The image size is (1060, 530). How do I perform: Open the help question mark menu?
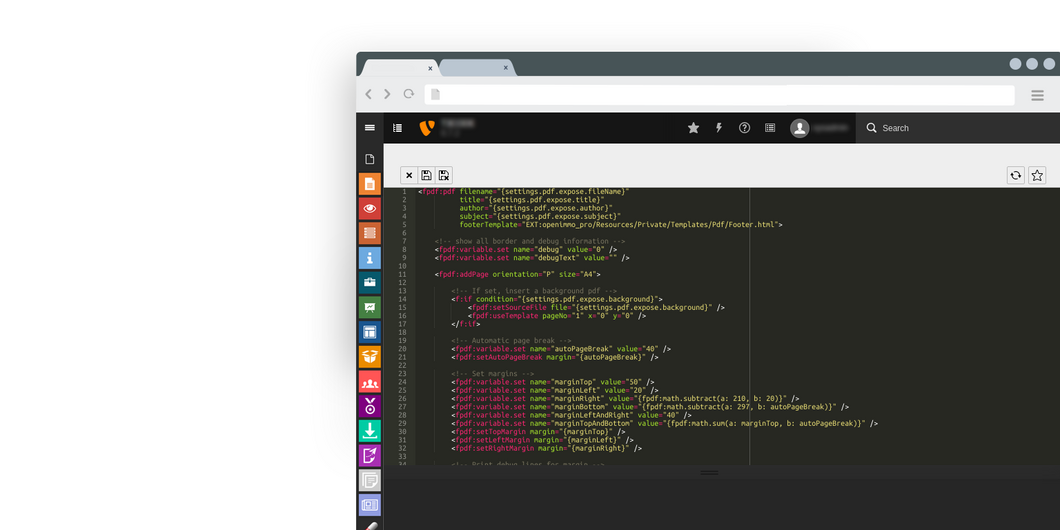click(744, 128)
